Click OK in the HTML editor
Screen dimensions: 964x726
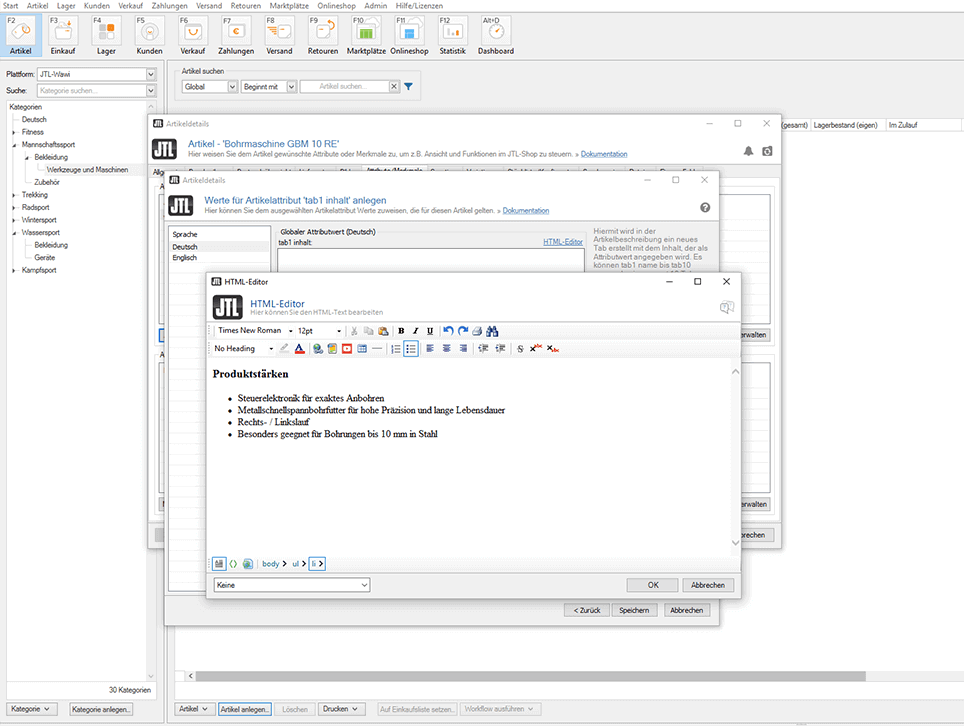652,585
